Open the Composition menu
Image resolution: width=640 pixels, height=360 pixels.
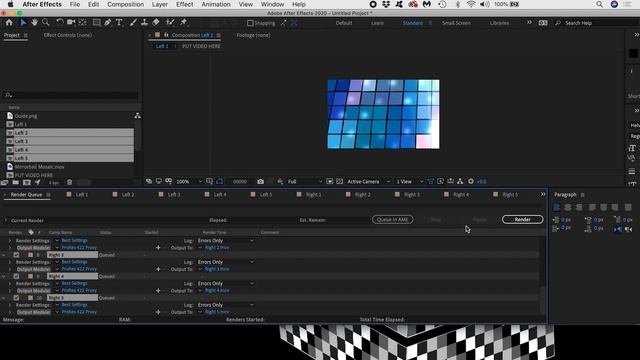pos(125,4)
